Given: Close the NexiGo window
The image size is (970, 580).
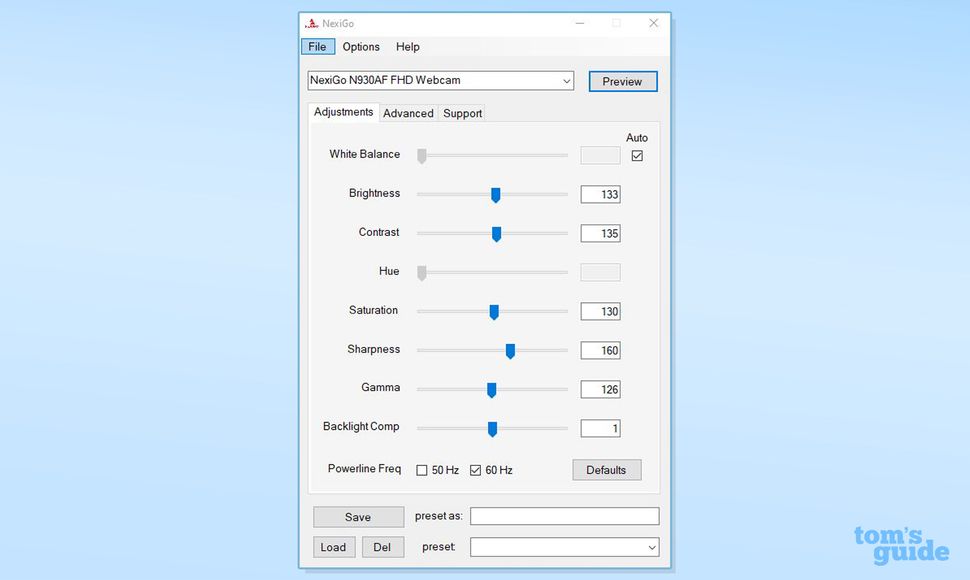Looking at the screenshot, I should coord(653,23).
